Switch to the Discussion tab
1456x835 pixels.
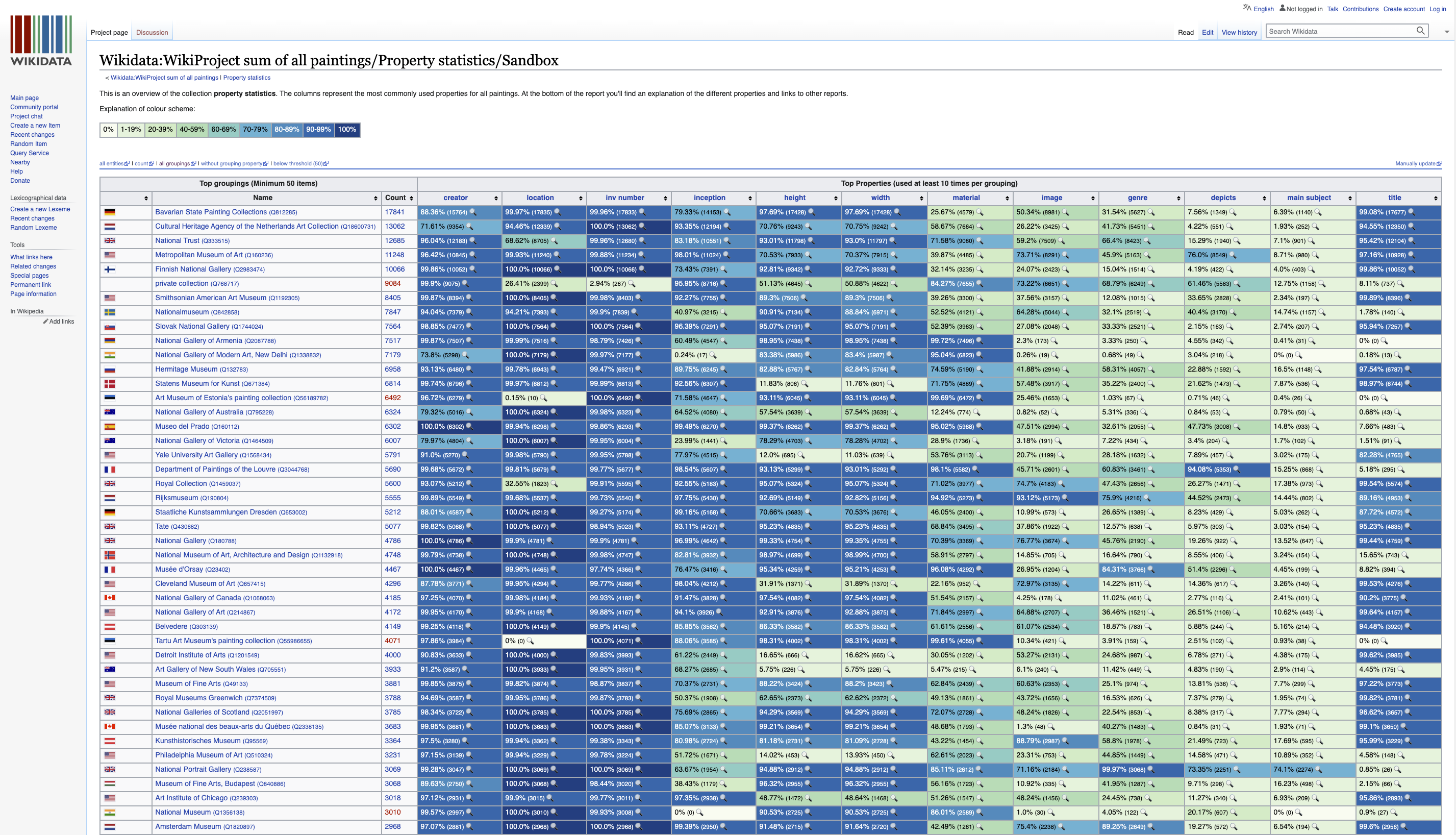[152, 33]
